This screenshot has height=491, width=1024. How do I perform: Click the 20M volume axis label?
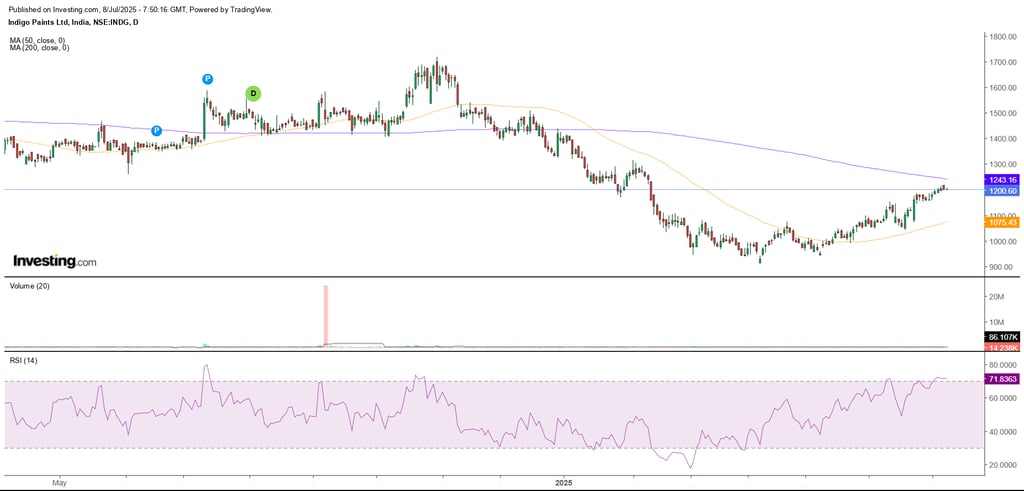coord(997,297)
